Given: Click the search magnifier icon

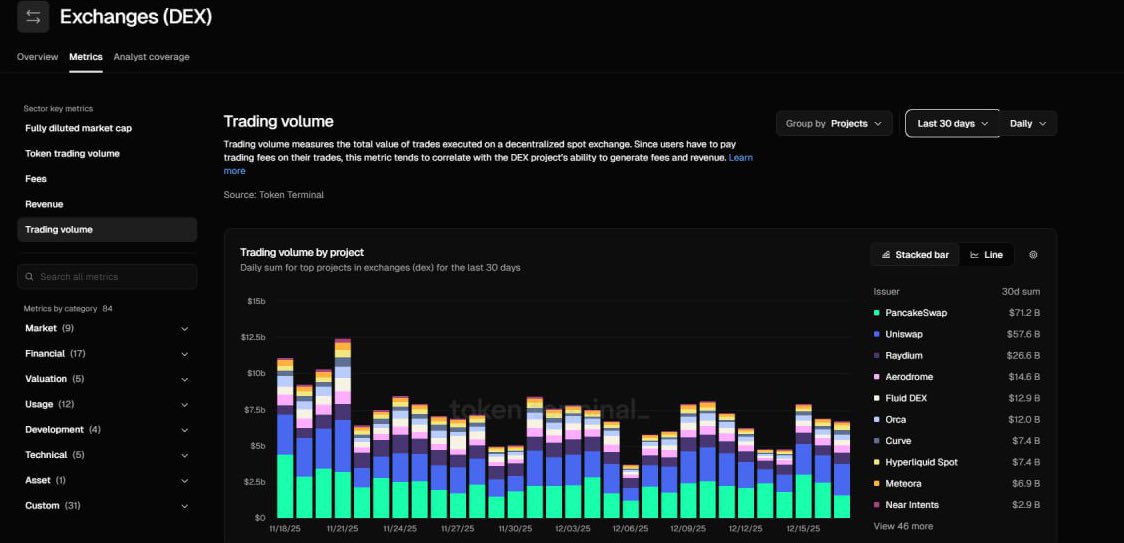Looking at the screenshot, I should tap(29, 276).
